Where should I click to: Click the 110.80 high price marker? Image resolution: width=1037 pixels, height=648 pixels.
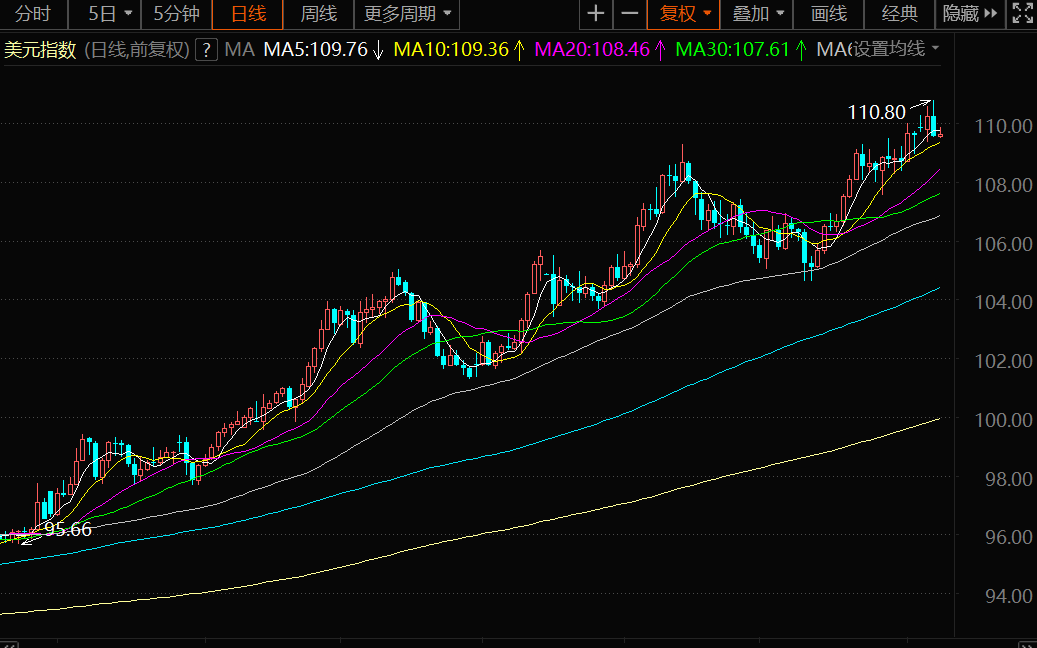click(876, 113)
